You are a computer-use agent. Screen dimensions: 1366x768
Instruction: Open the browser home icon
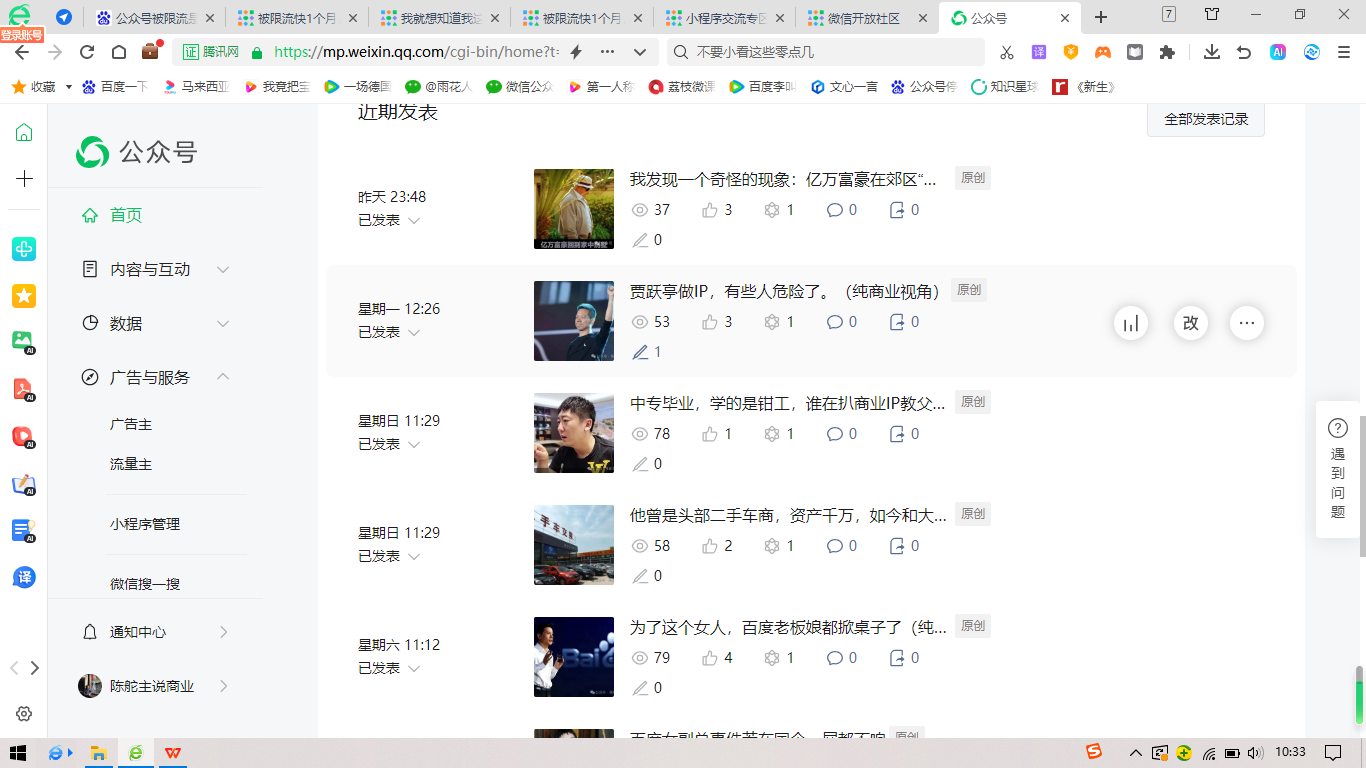pos(119,52)
